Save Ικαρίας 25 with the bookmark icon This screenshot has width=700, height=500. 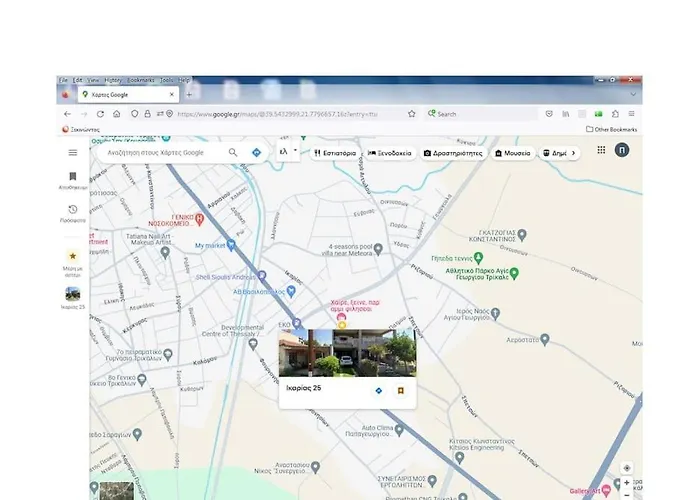click(401, 390)
